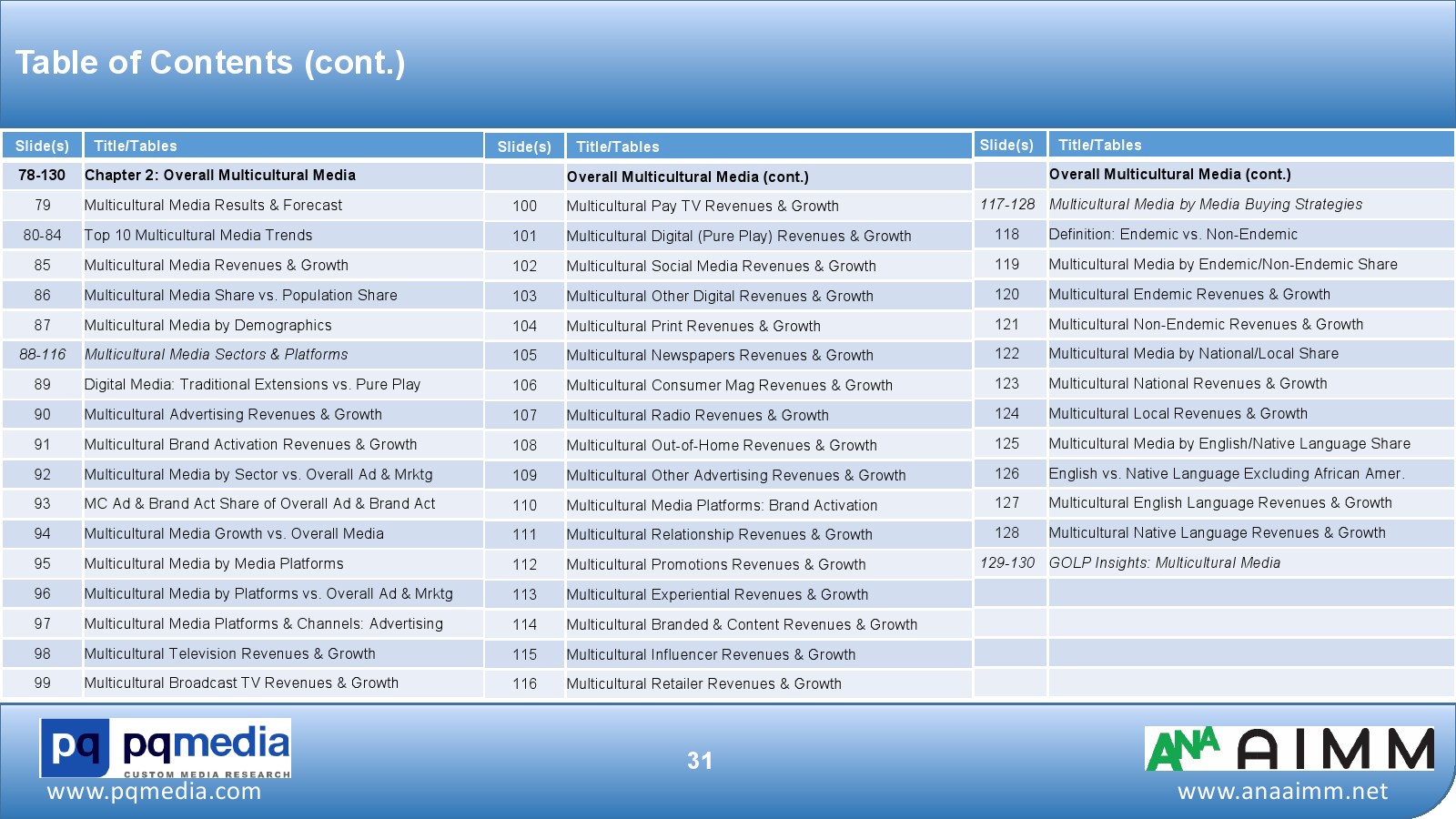Image resolution: width=1456 pixels, height=819 pixels.
Task: Click Definition: Endemic vs. Non-Endemic entry
Action: point(1172,235)
